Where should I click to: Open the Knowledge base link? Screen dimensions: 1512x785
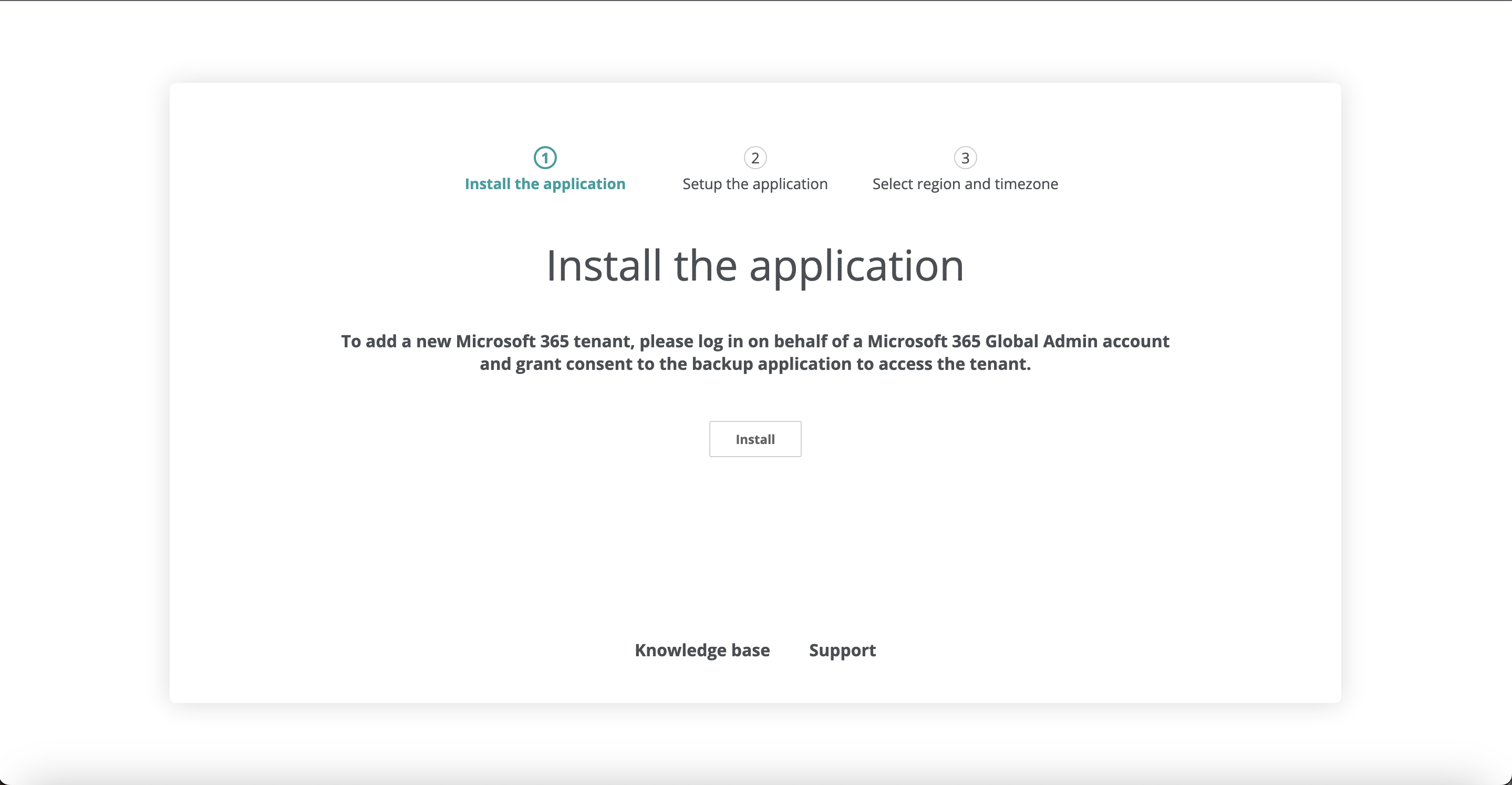pos(702,650)
